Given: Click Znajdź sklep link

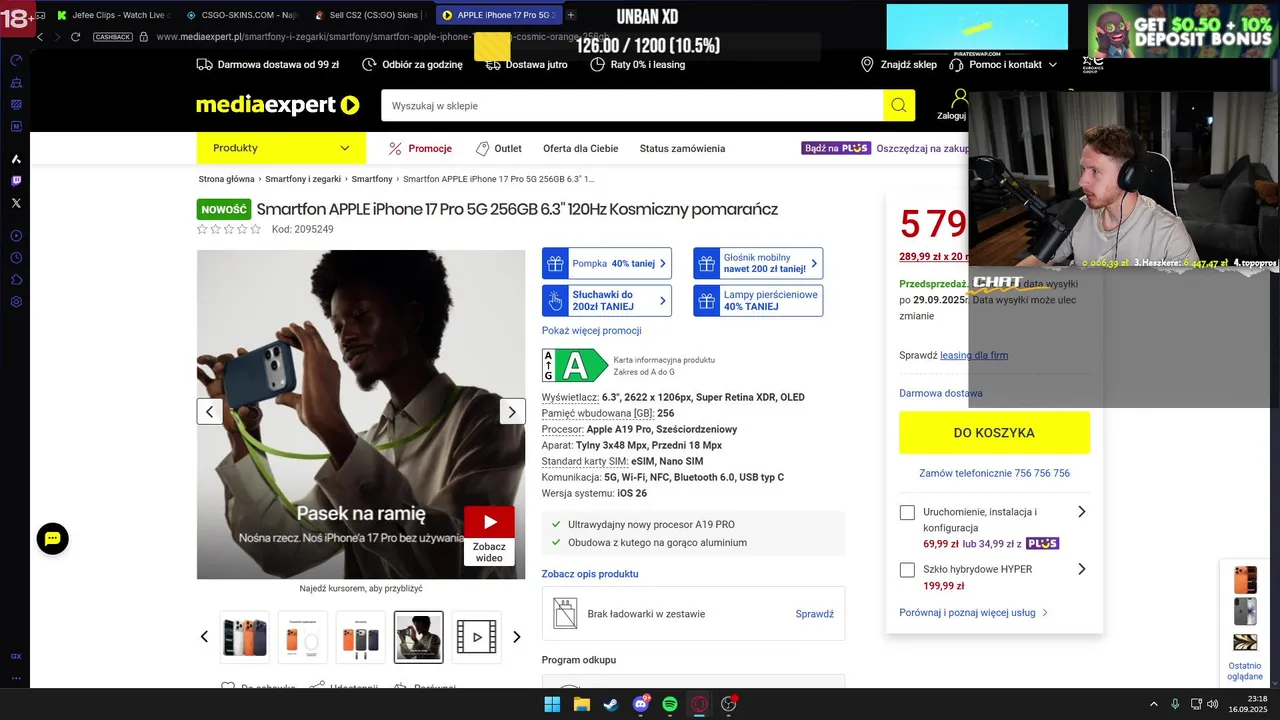Looking at the screenshot, I should click(x=898, y=64).
